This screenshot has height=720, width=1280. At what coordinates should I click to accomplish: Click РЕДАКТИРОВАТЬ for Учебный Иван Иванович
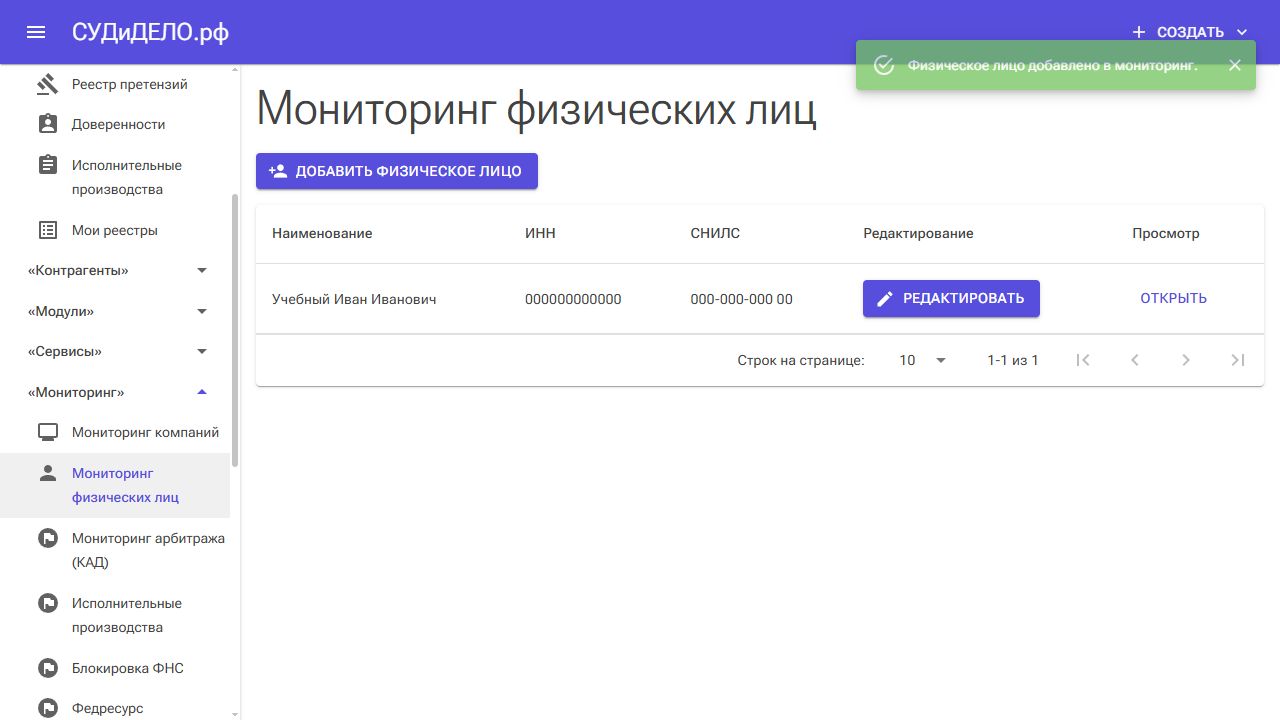point(951,298)
